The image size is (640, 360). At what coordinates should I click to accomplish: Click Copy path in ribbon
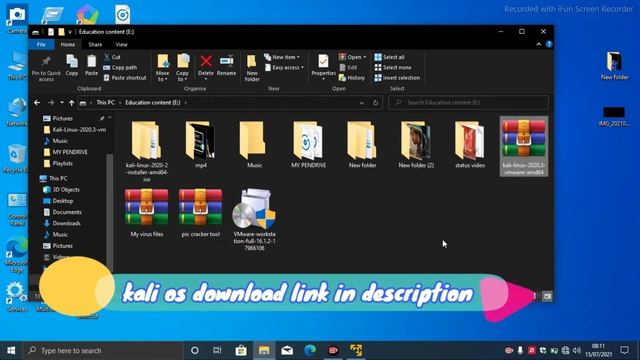[120, 67]
